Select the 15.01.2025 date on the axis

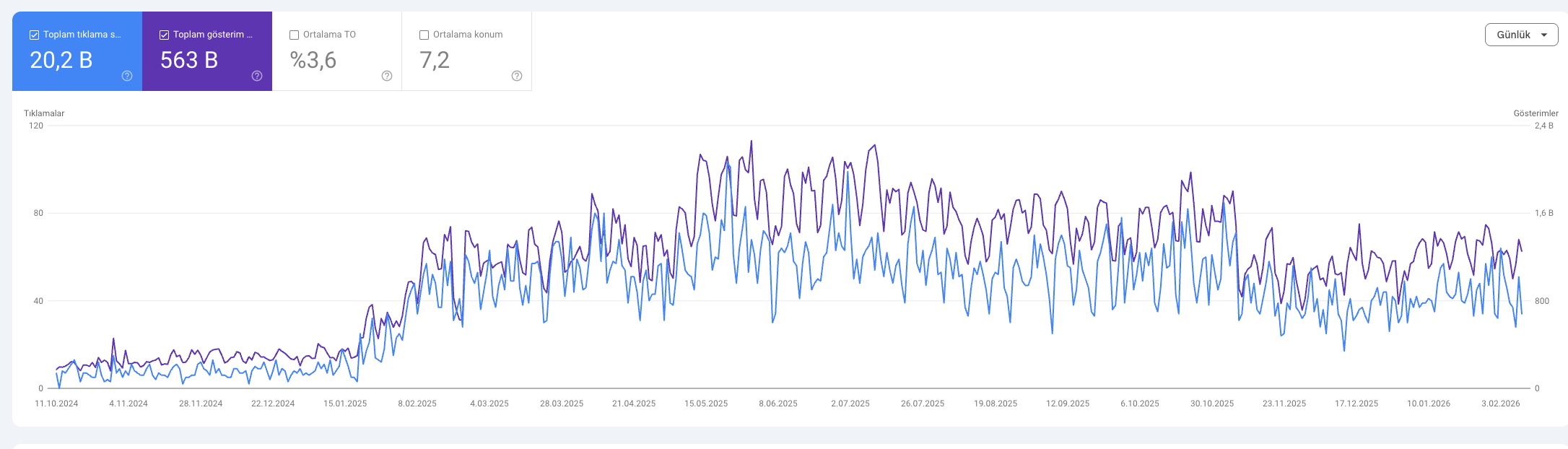click(x=345, y=404)
